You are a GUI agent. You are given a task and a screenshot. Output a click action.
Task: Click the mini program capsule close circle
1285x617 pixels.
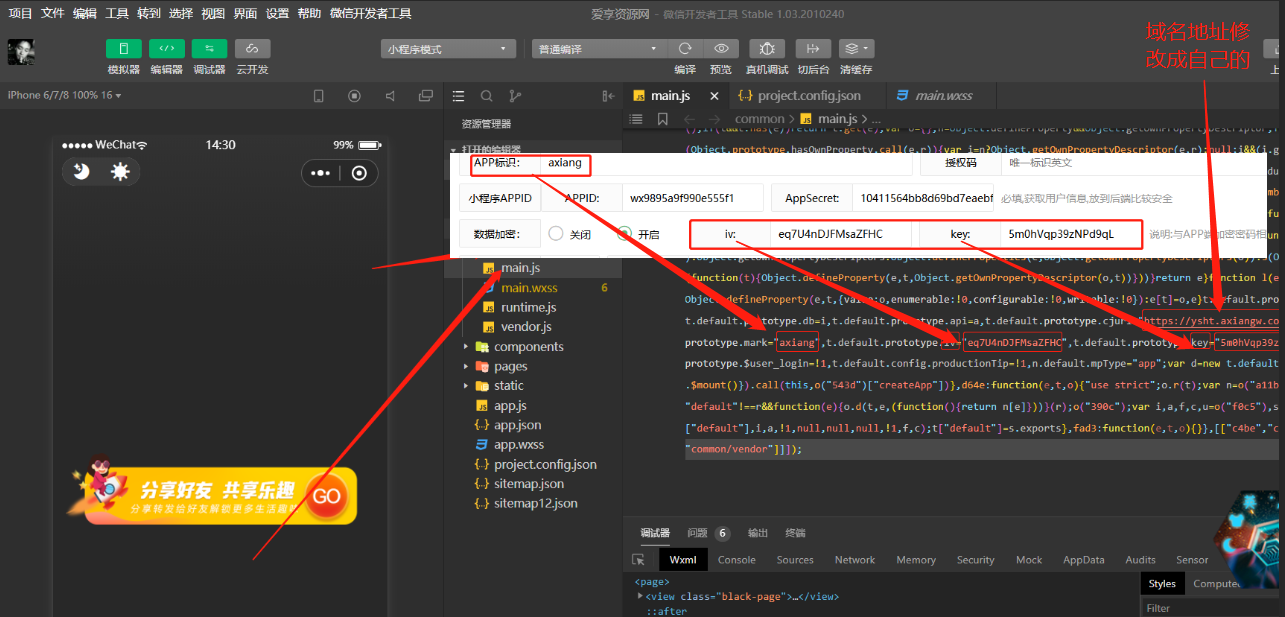point(359,173)
